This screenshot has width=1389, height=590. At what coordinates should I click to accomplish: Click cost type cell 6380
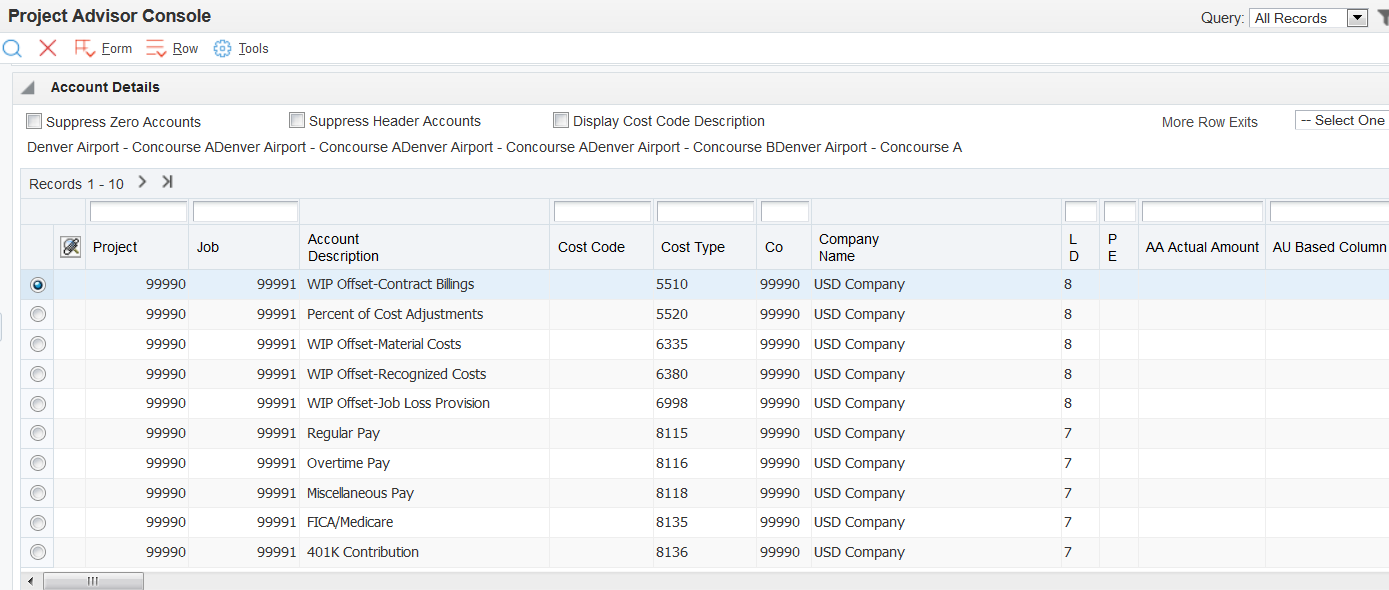[x=704, y=374]
